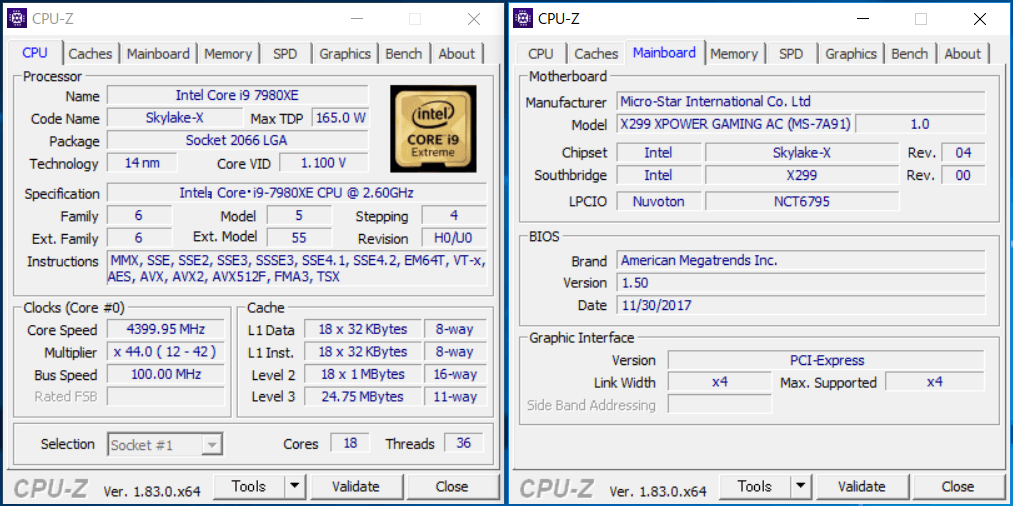Click Close button in right CPU-Z window
This screenshot has height=506, width=1013.
[x=957, y=486]
